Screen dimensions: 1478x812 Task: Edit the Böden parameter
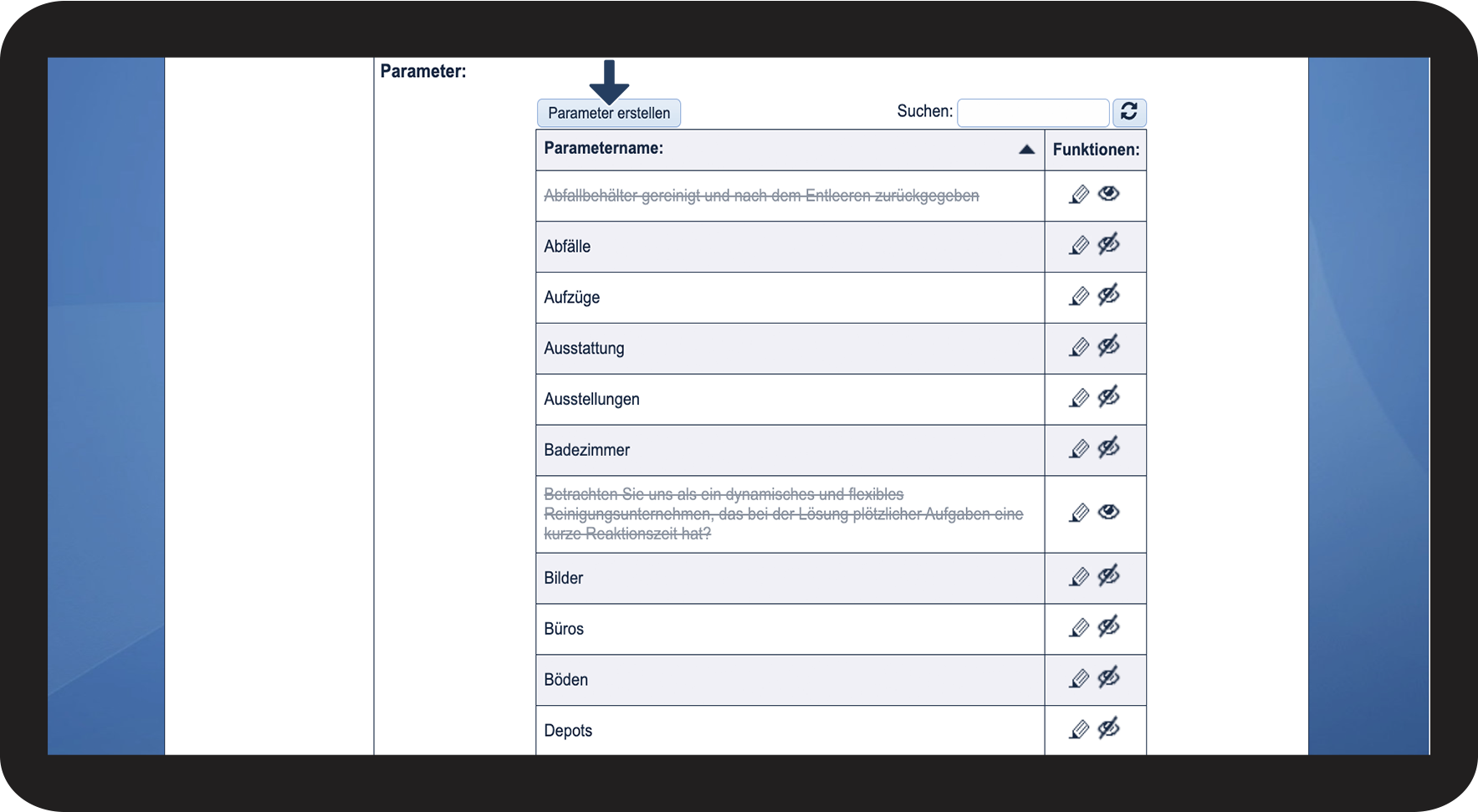click(1079, 679)
